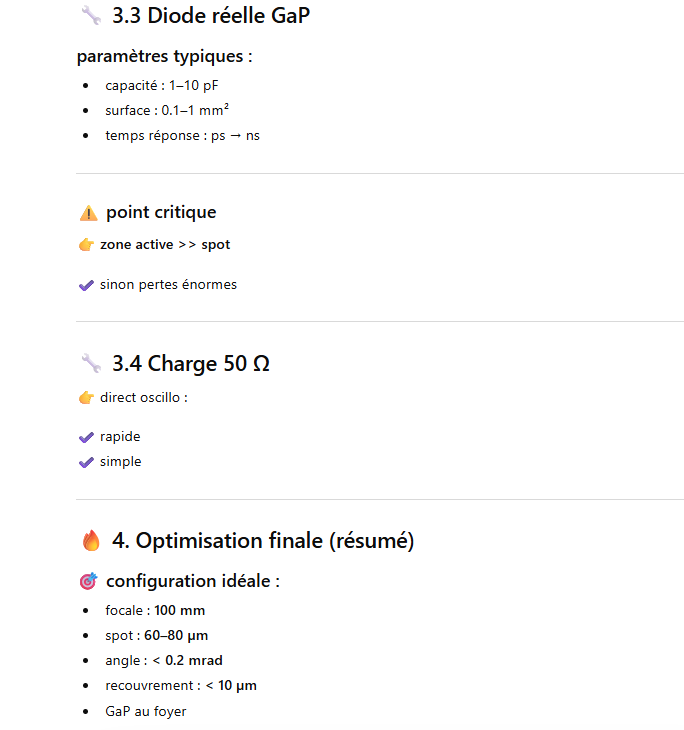Click the pointing hand before zone active

click(86, 245)
